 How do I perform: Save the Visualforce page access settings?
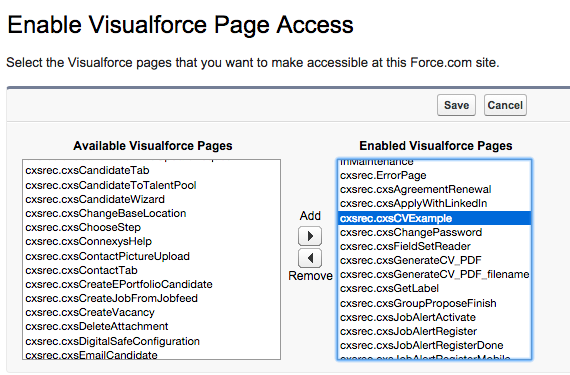pos(456,105)
